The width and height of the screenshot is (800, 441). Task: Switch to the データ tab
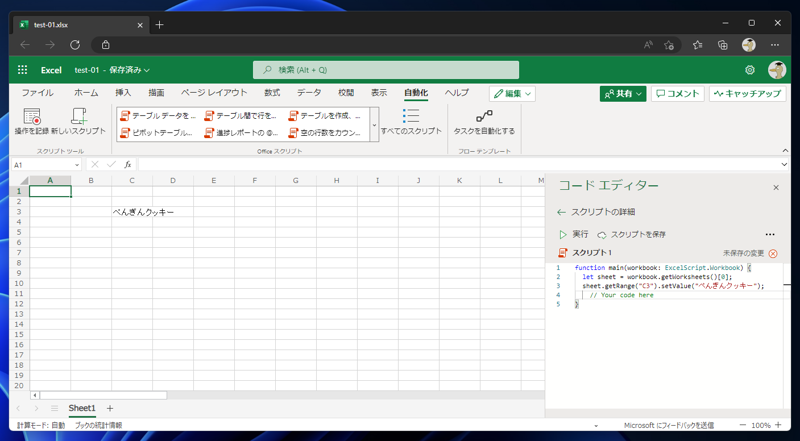[309, 93]
